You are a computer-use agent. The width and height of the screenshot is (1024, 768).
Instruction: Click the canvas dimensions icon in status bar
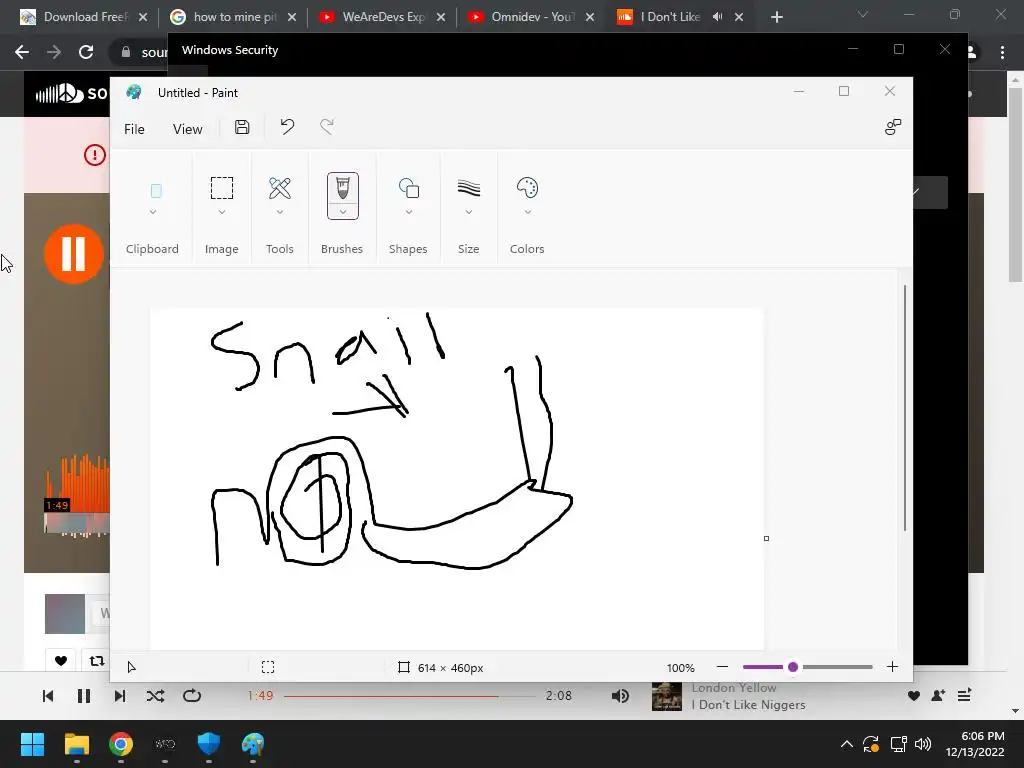(404, 667)
